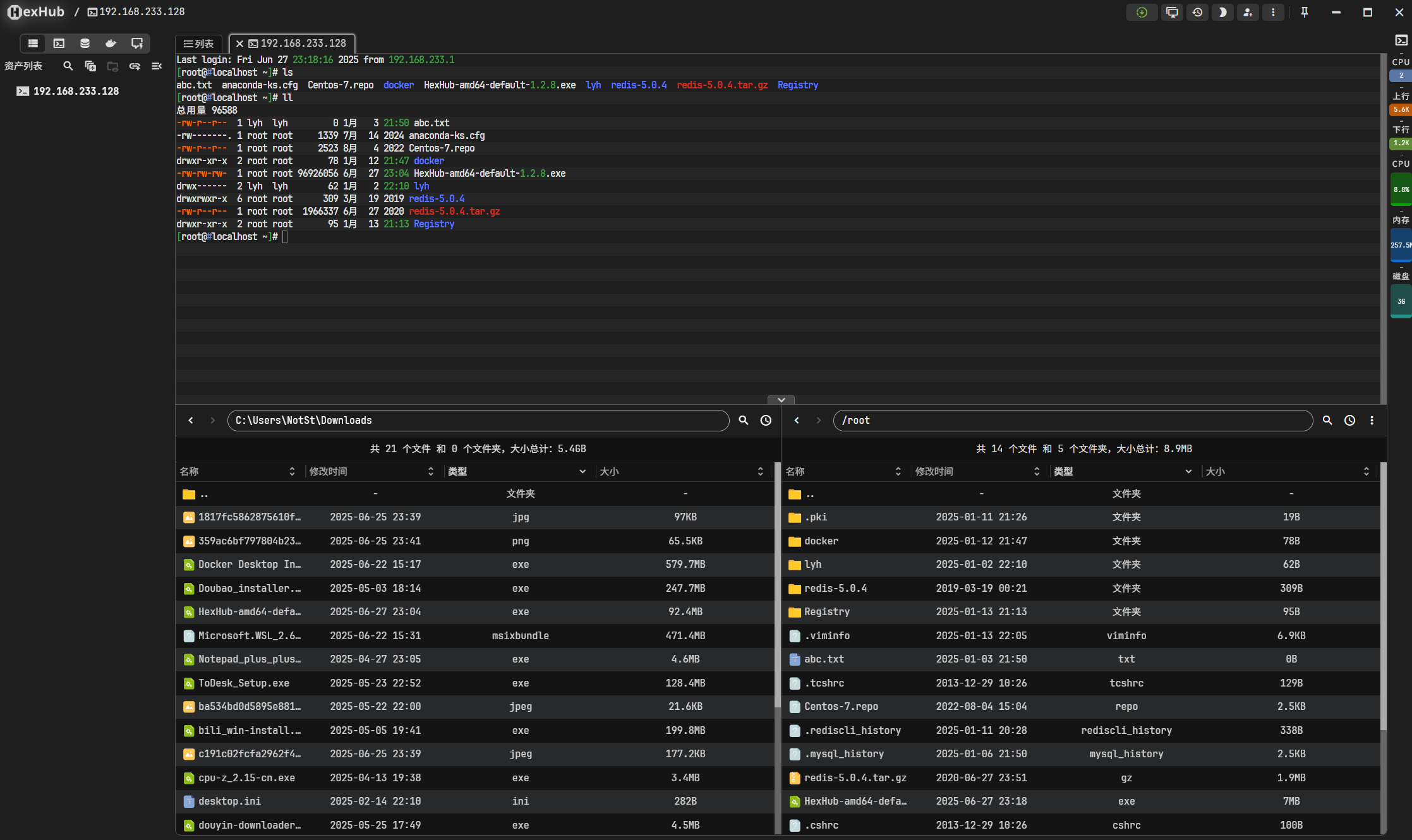The width and height of the screenshot is (1412, 840).
Task: Select the 192.168.233.128 terminal tab
Action: click(298, 43)
